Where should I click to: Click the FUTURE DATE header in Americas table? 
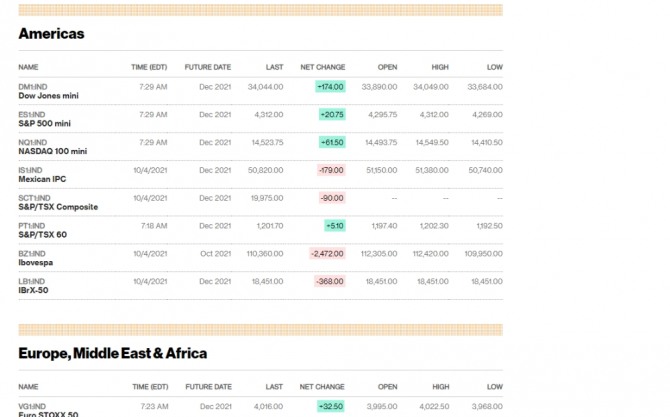(208, 67)
